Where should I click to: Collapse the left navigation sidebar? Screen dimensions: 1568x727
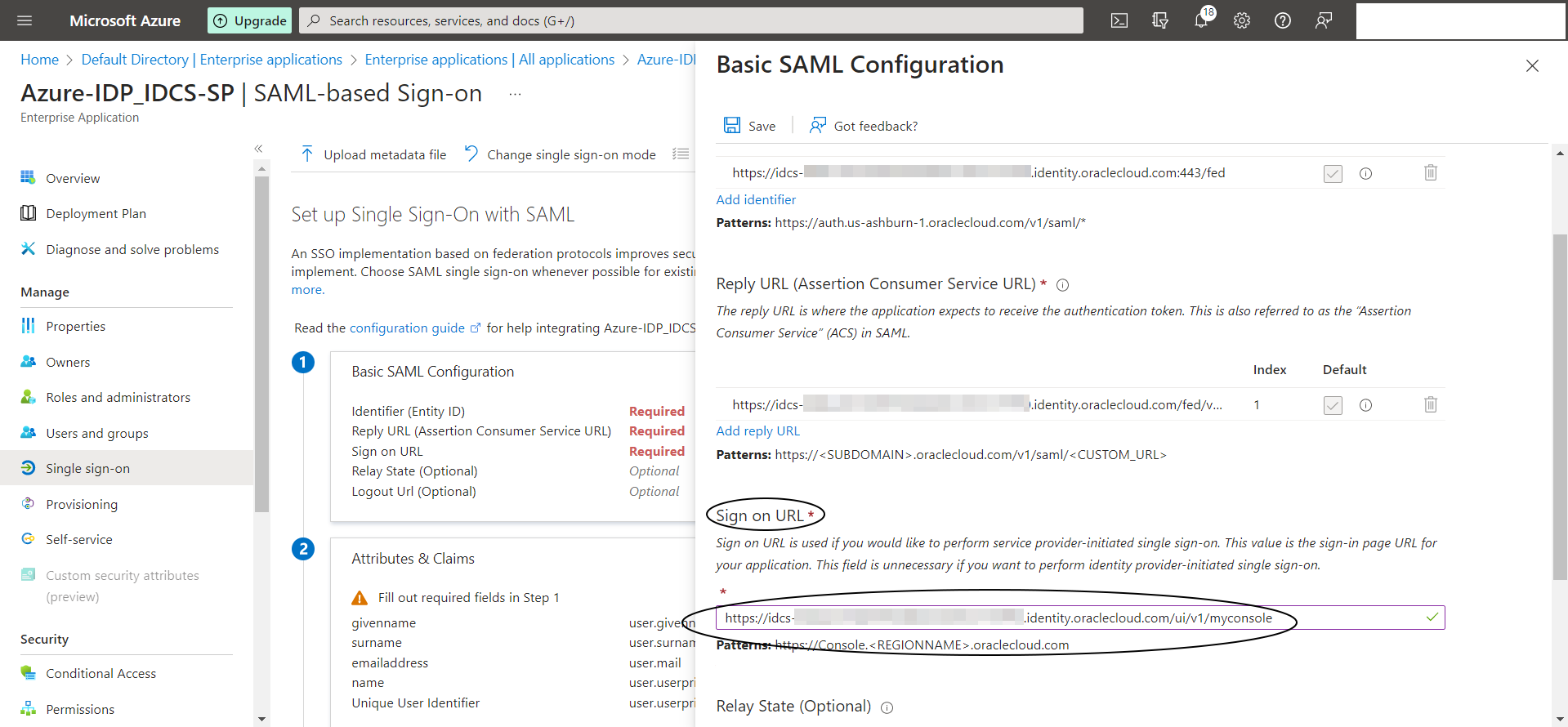pos(258,149)
